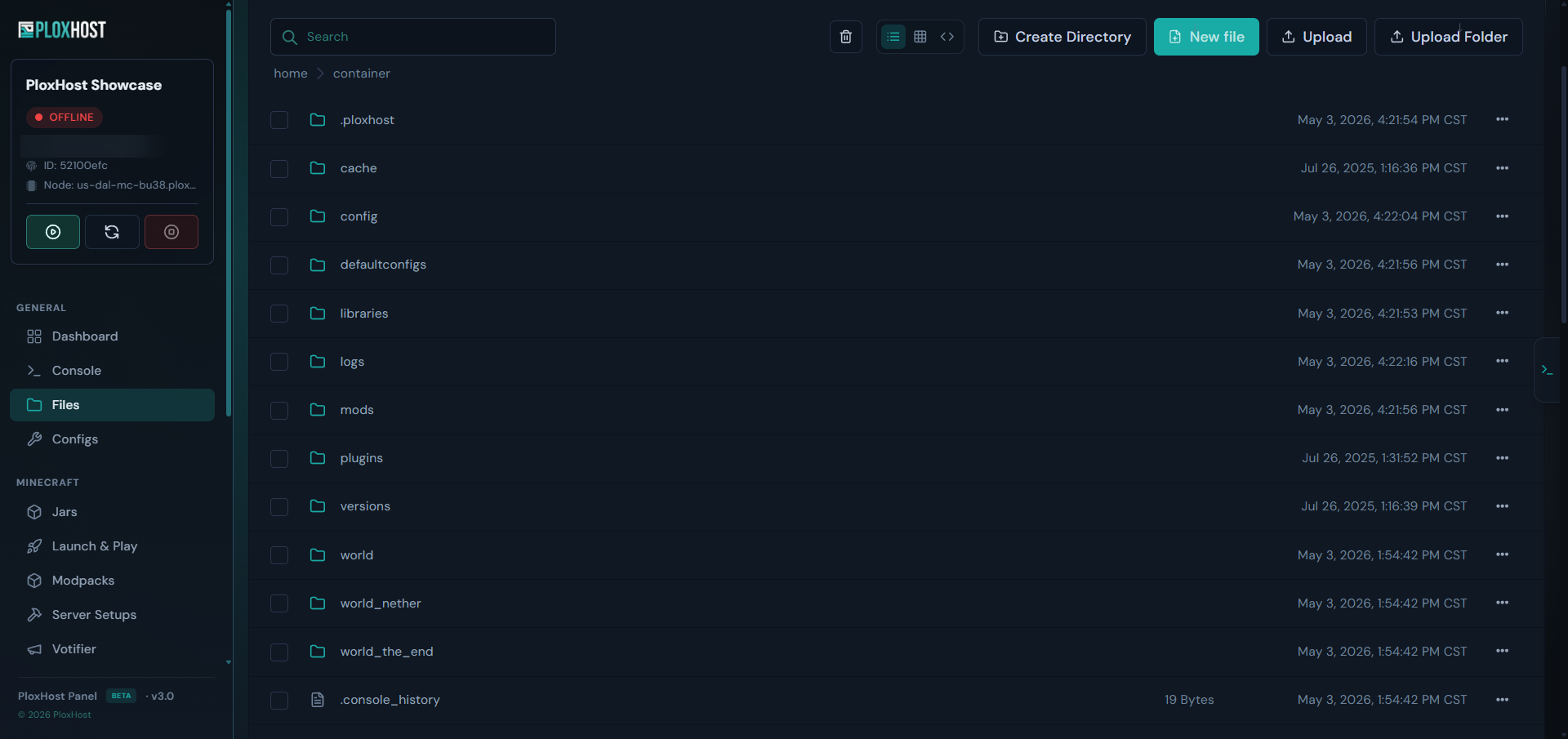Show more actions for .console_history file
Viewport: 1568px width, 739px height.
(x=1502, y=699)
